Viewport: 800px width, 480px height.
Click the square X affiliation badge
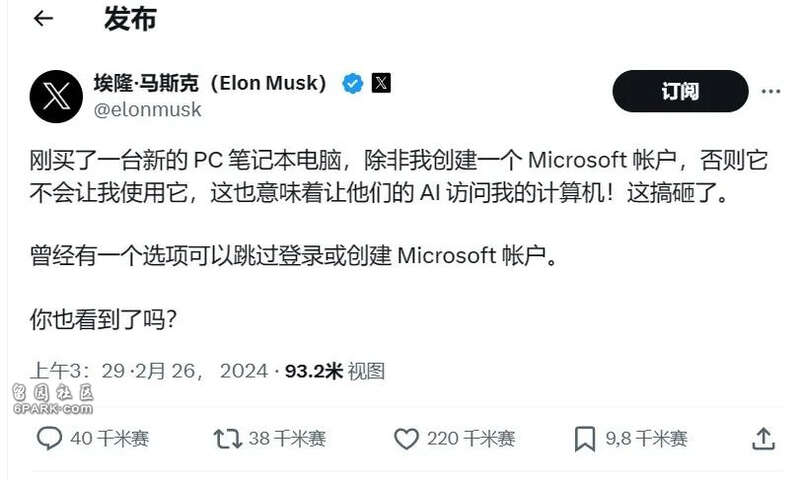click(x=381, y=83)
